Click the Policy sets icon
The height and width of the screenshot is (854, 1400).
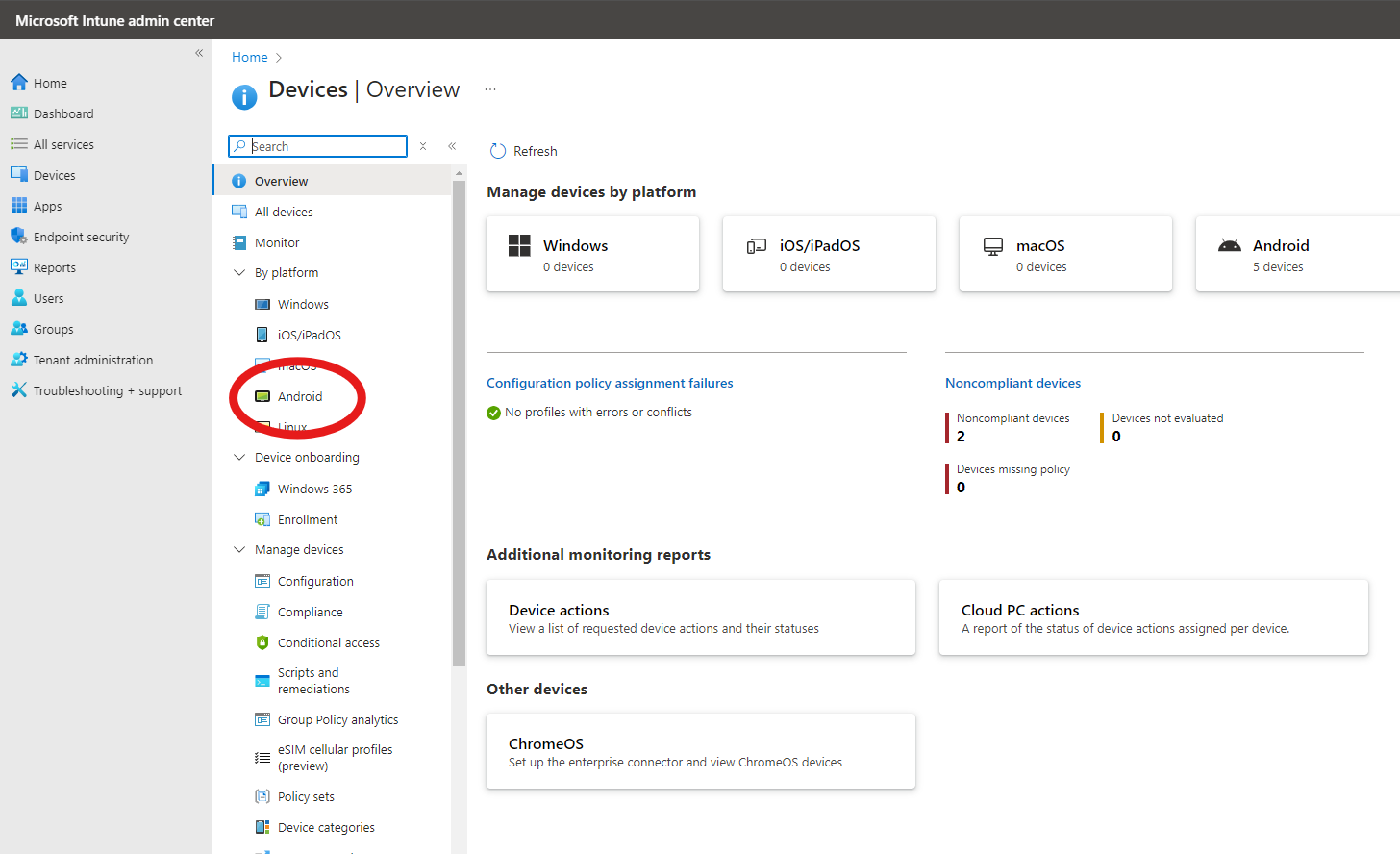262,796
